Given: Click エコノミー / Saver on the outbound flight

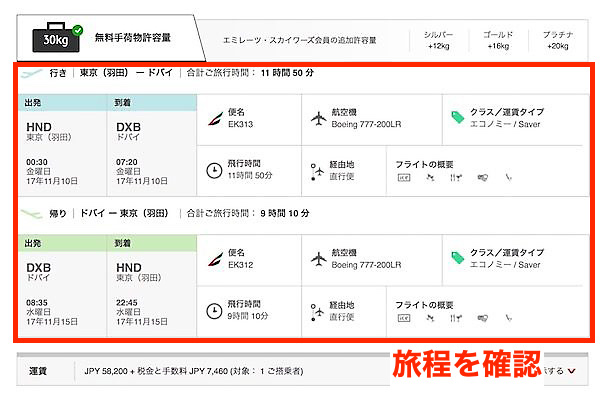Looking at the screenshot, I should (505, 124).
